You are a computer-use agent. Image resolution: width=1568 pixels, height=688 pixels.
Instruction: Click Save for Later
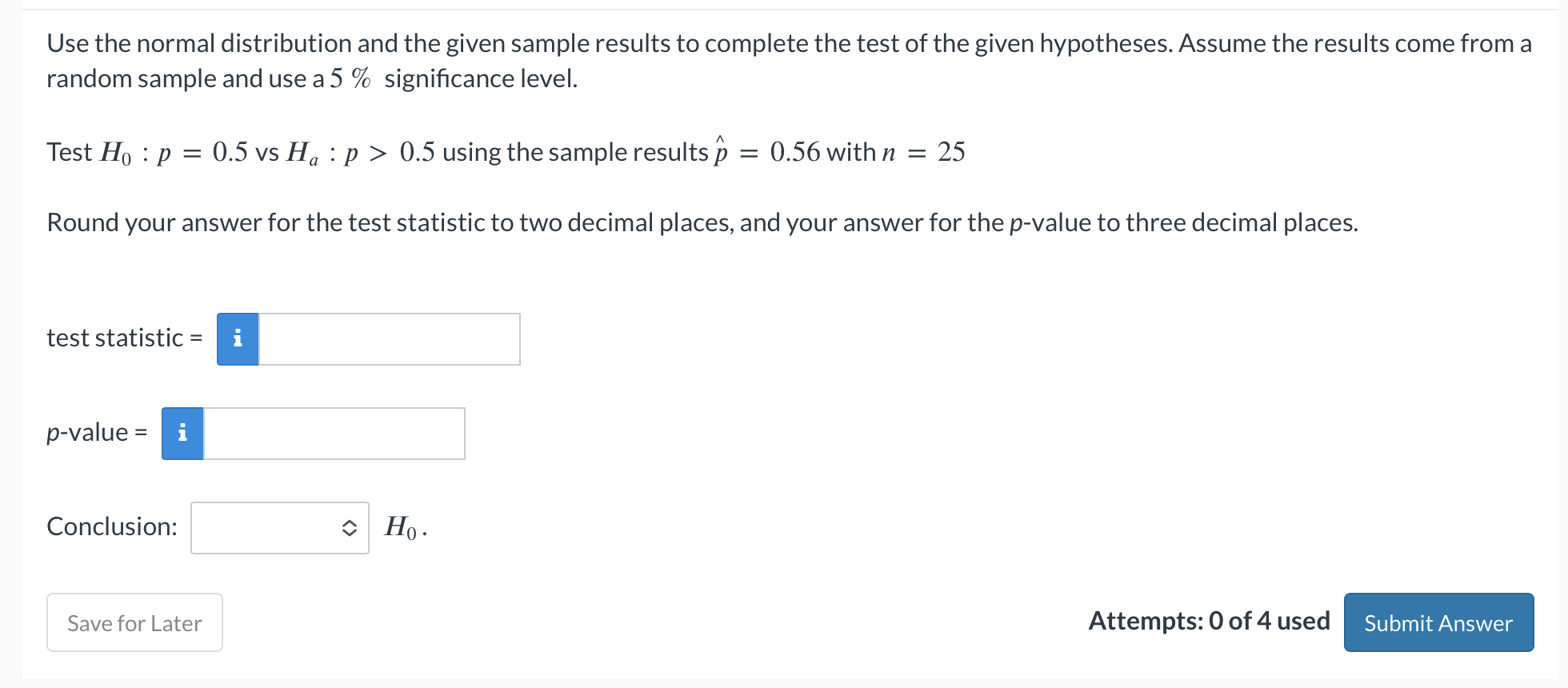click(x=134, y=622)
